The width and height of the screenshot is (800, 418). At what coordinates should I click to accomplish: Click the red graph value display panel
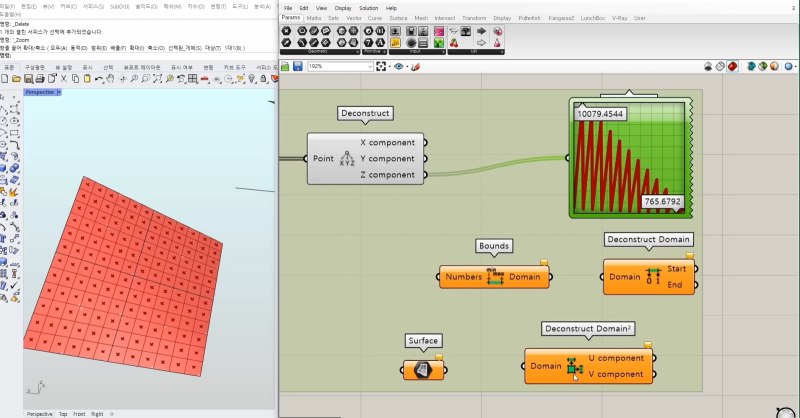630,157
